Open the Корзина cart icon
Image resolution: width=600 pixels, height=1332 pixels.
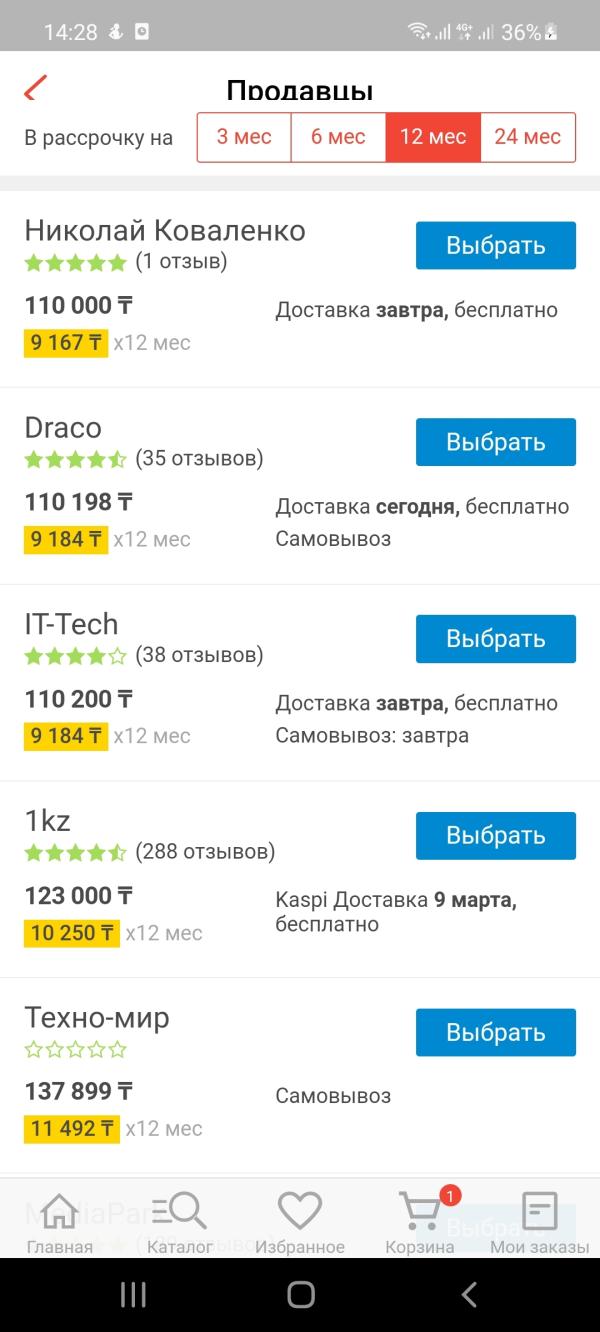[420, 1211]
